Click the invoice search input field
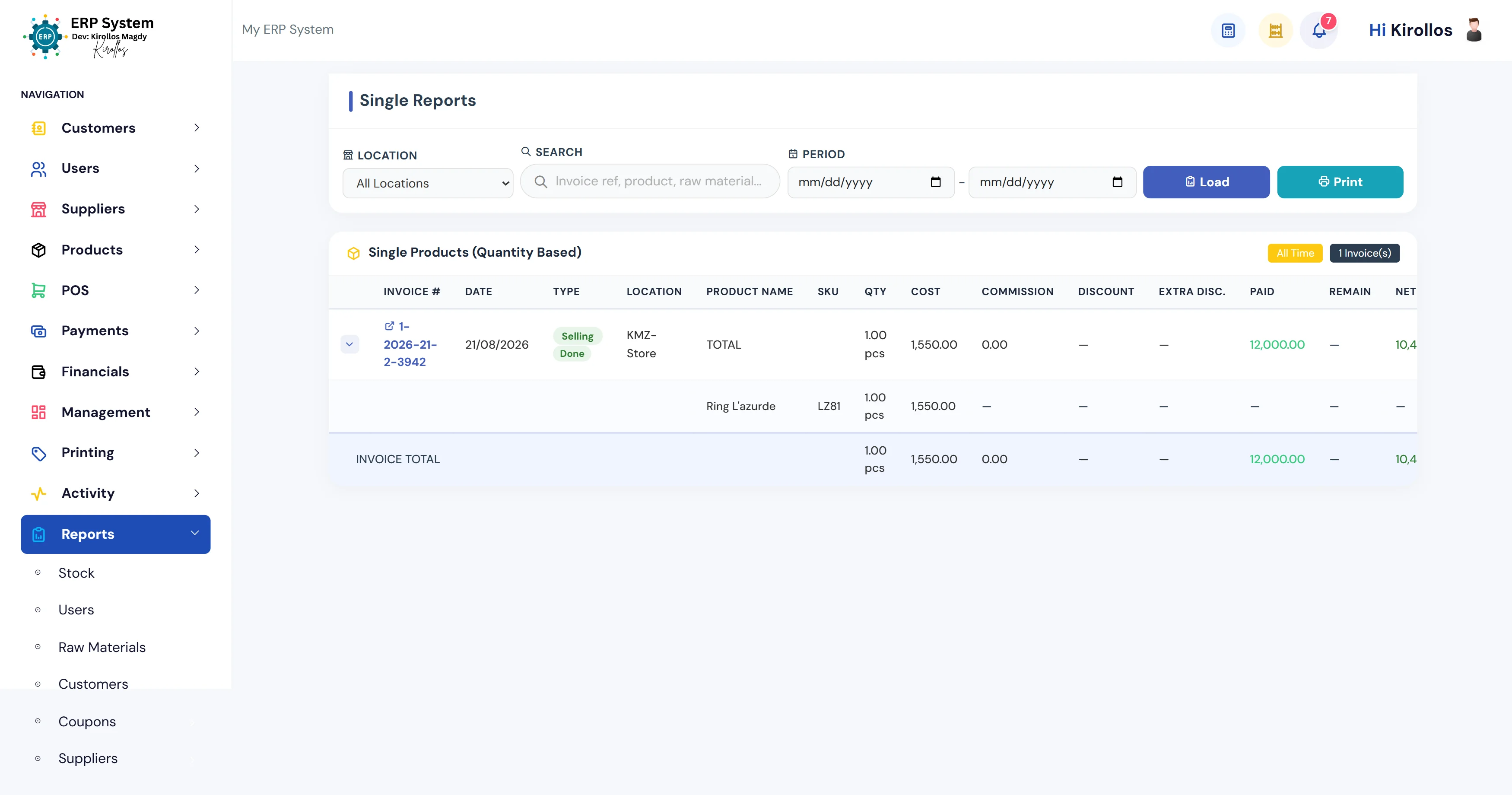This screenshot has height=795, width=1512. 650,181
